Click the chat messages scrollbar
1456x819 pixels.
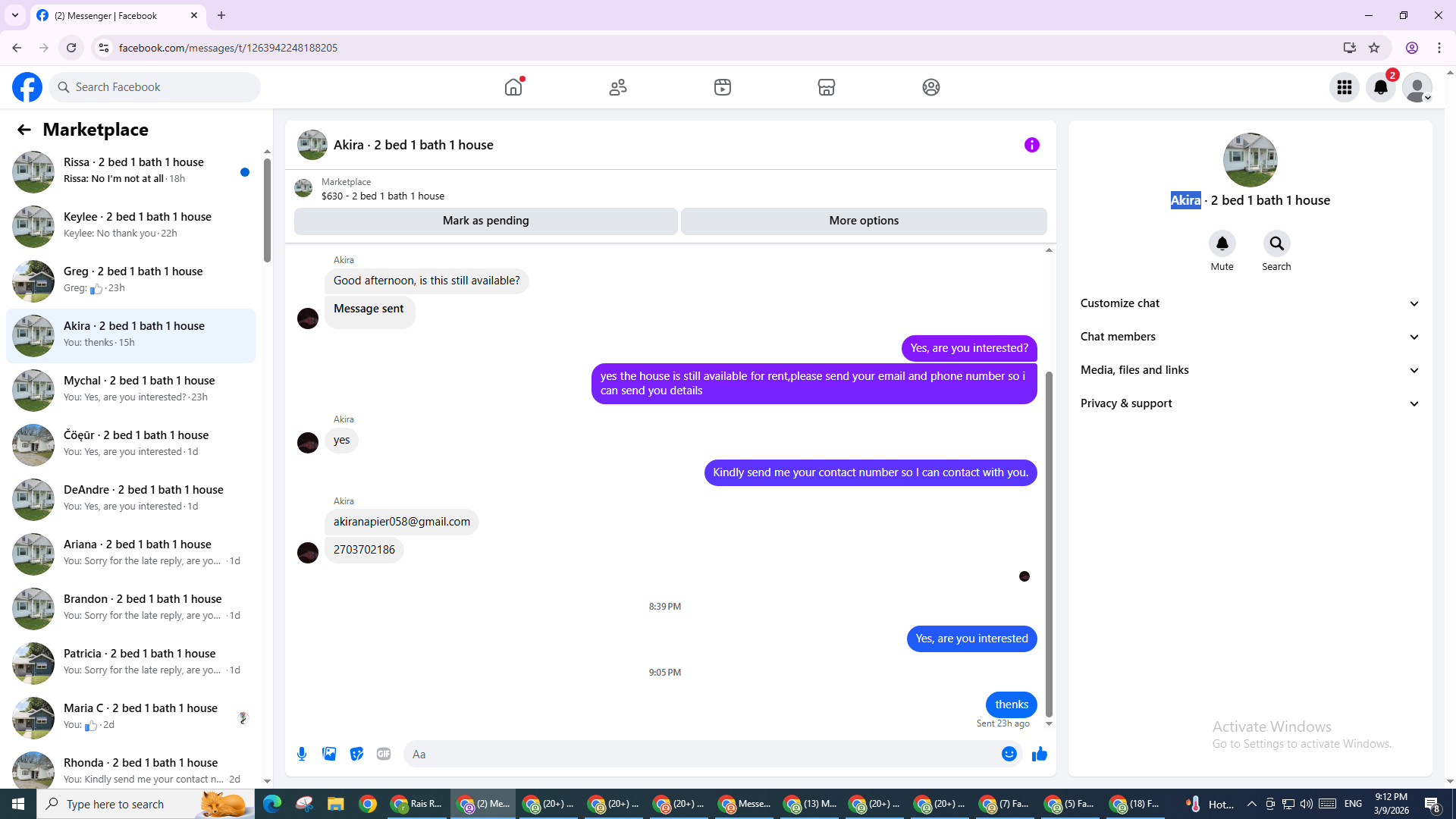click(1049, 542)
